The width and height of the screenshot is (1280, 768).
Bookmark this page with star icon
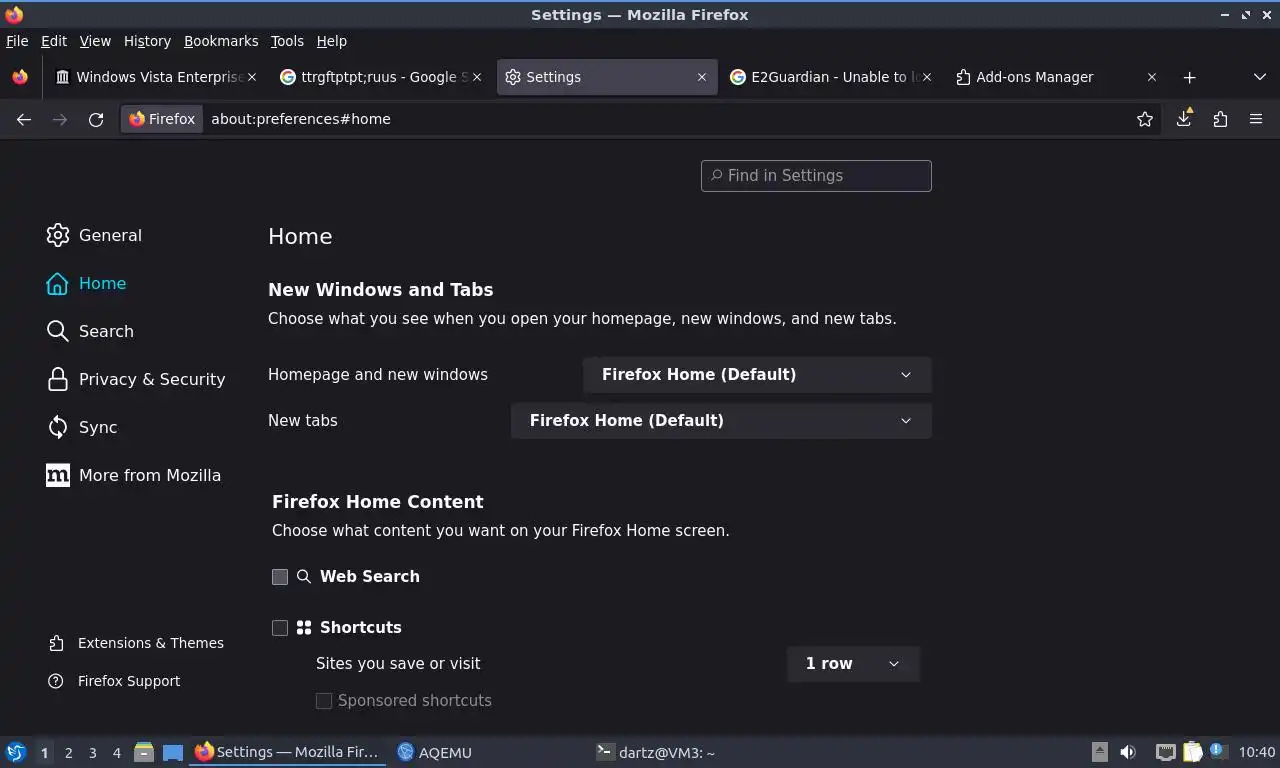coord(1145,119)
